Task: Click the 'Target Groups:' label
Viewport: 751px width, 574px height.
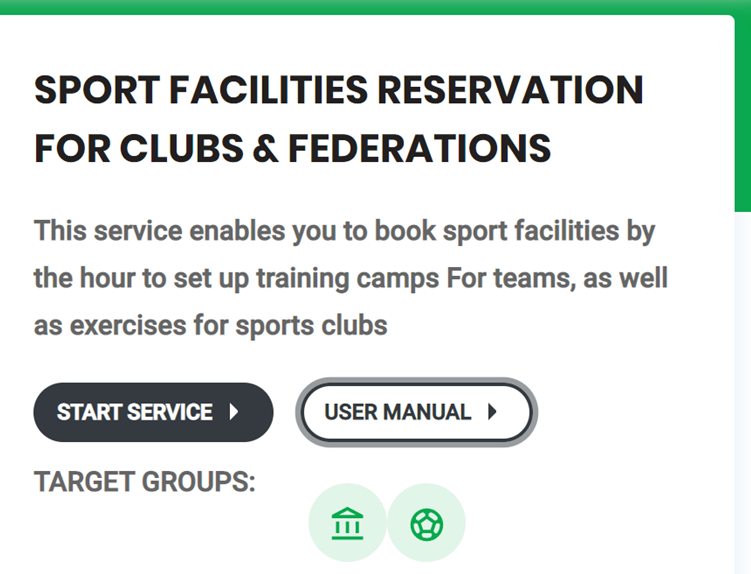Action: click(145, 482)
